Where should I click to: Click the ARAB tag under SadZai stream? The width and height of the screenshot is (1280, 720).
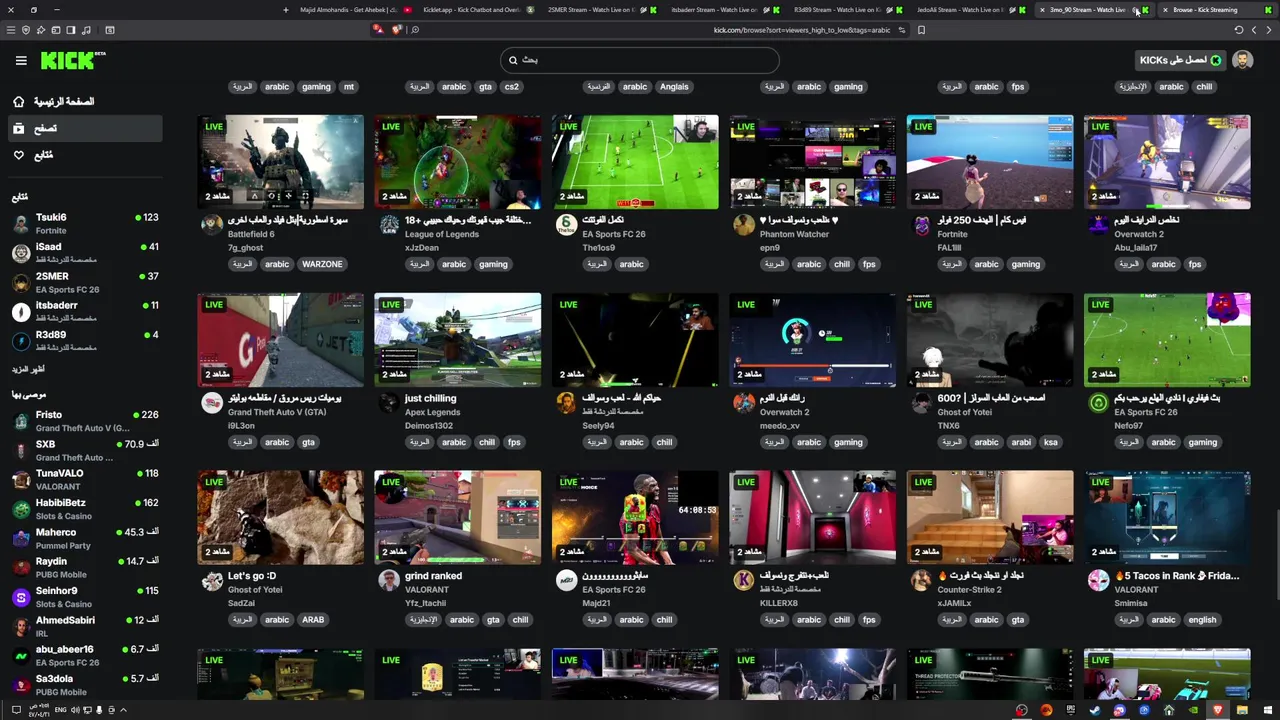(313, 620)
